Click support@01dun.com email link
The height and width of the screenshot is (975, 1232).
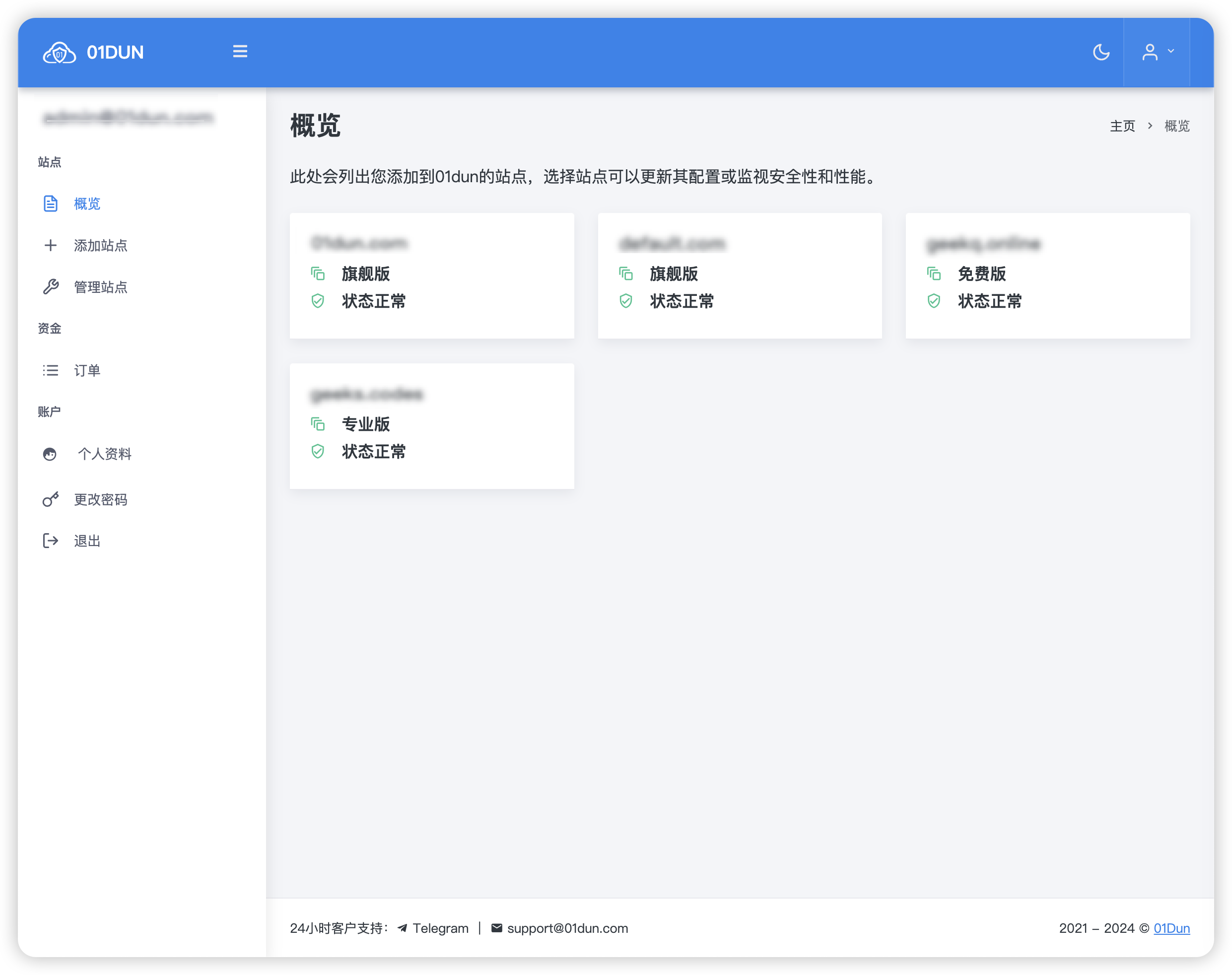pyautogui.click(x=568, y=928)
